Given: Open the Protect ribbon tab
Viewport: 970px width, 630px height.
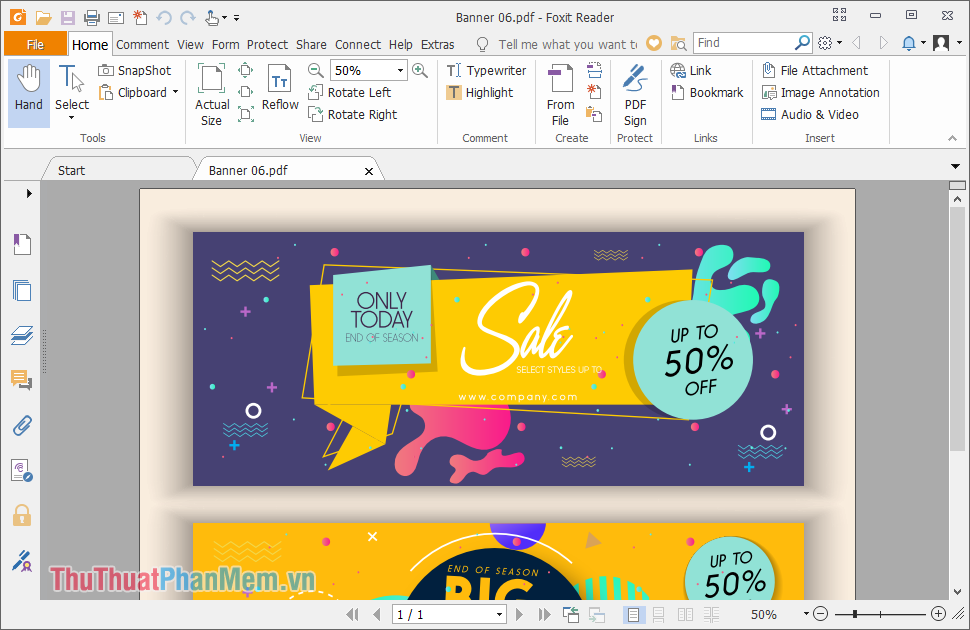Looking at the screenshot, I should tap(267, 45).
